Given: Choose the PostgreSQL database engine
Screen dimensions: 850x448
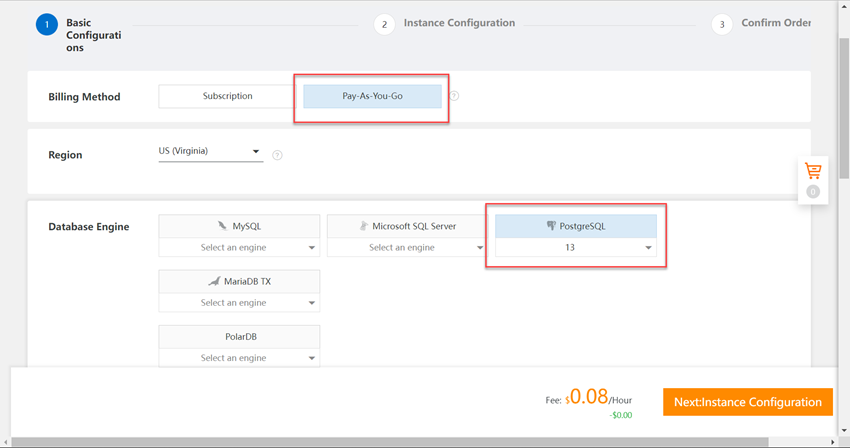Looking at the screenshot, I should pos(576,226).
